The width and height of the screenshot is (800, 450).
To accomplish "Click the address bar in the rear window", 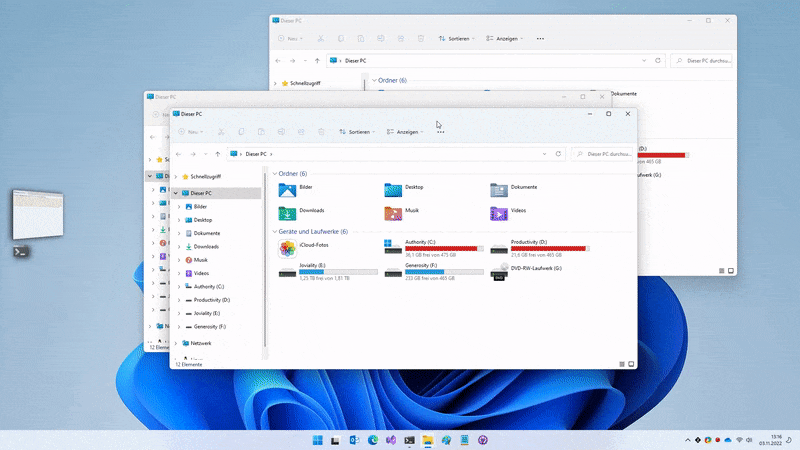I will click(496, 60).
